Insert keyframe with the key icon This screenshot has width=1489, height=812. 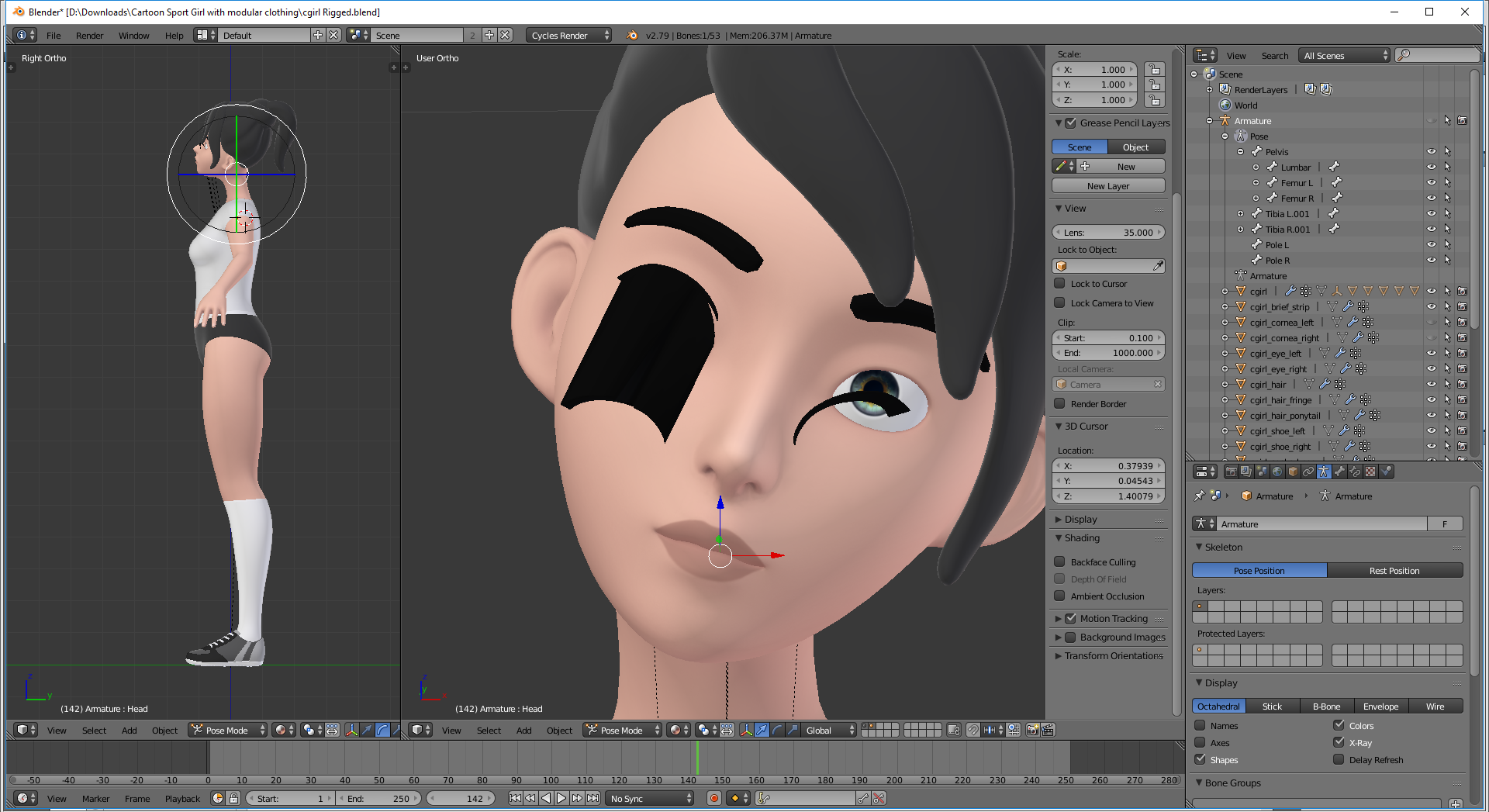coord(862,798)
